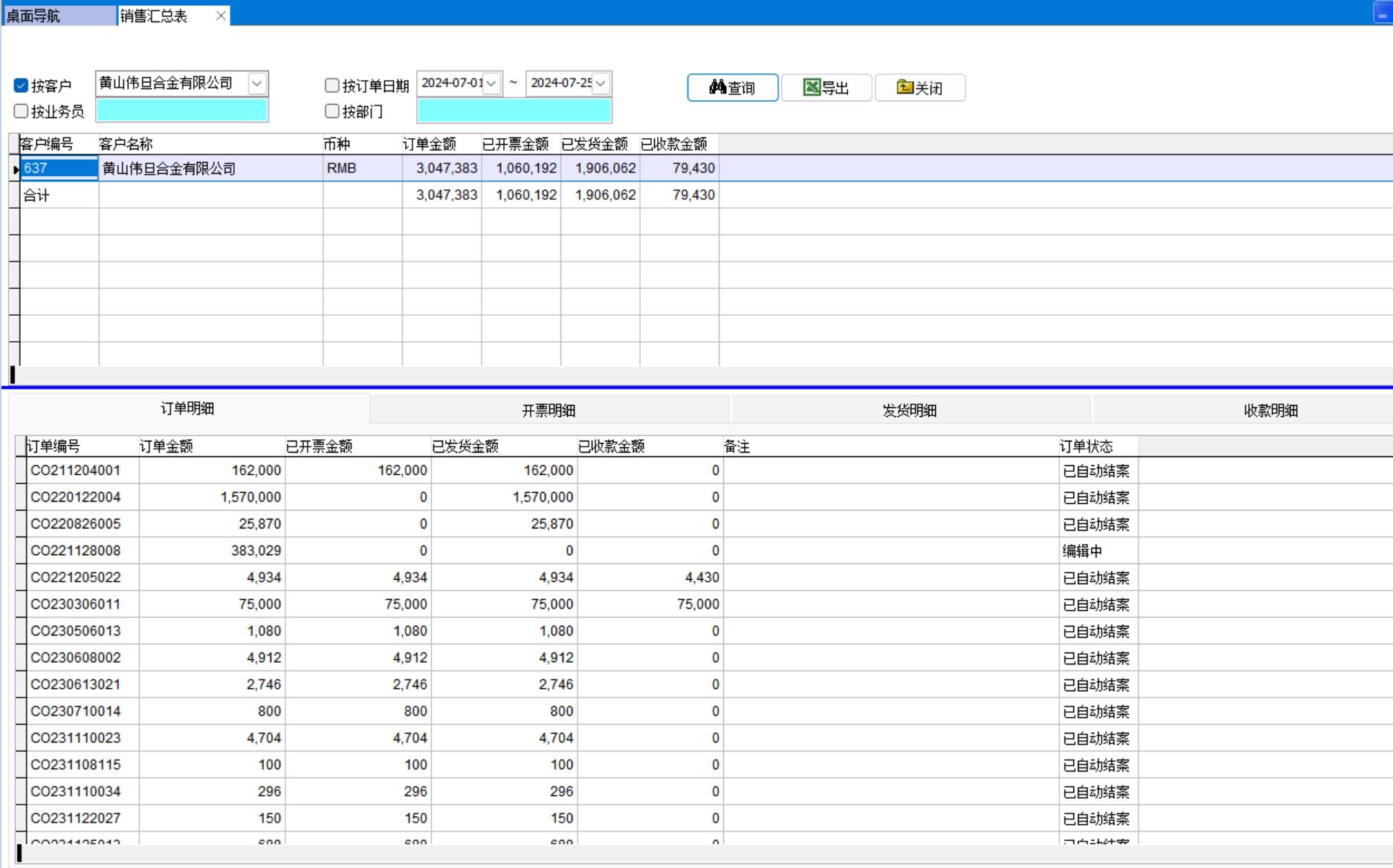Enable the 按订单日期 checkbox
This screenshot has width=1393, height=868.
tap(332, 85)
